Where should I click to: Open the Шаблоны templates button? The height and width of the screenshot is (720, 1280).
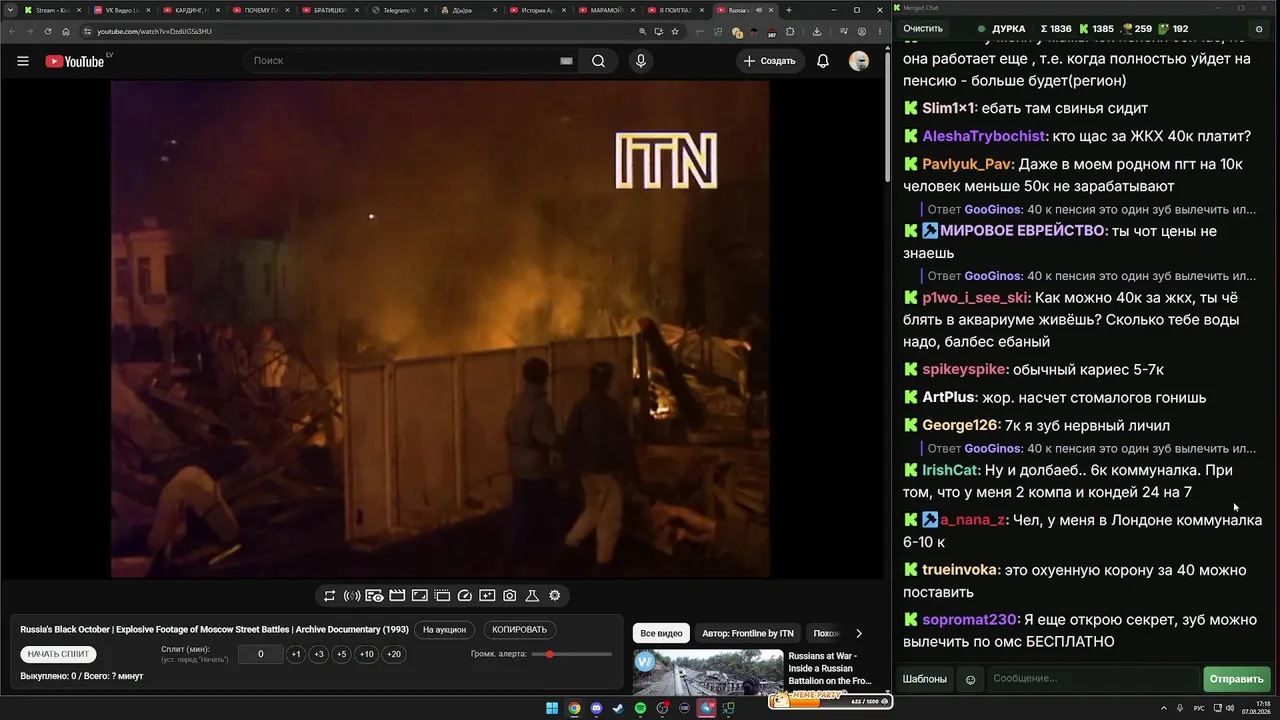tap(925, 679)
